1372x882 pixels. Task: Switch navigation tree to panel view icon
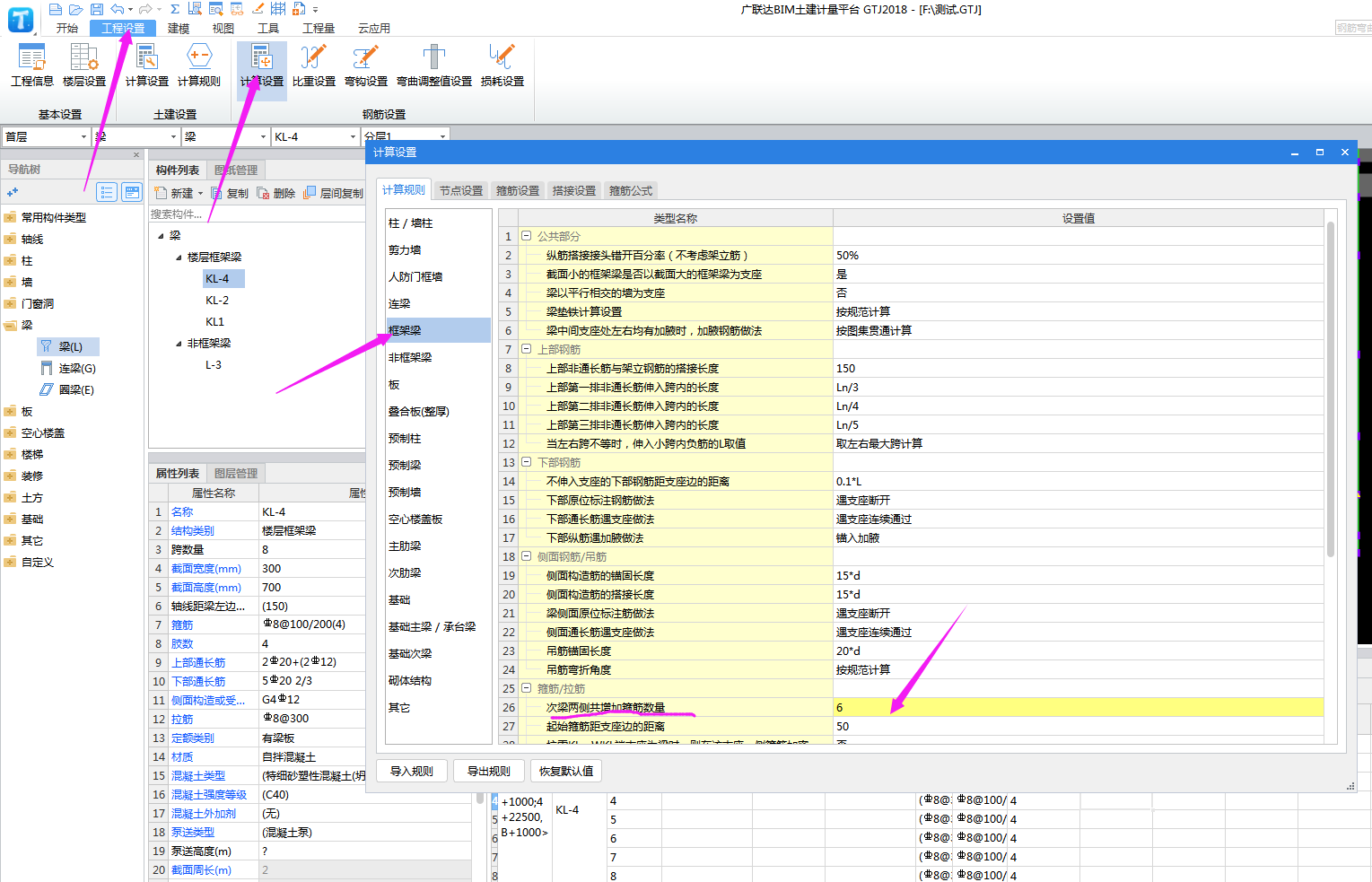coord(132,192)
